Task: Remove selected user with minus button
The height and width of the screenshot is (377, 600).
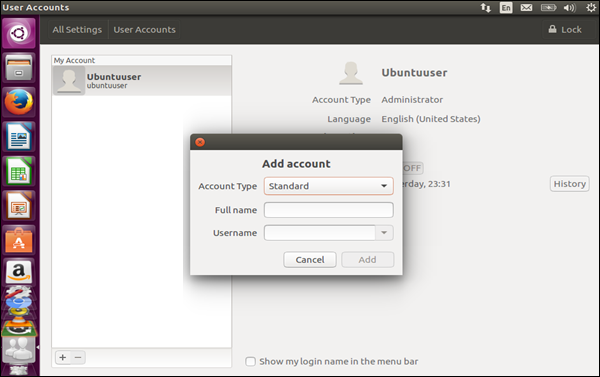Action: (78, 357)
